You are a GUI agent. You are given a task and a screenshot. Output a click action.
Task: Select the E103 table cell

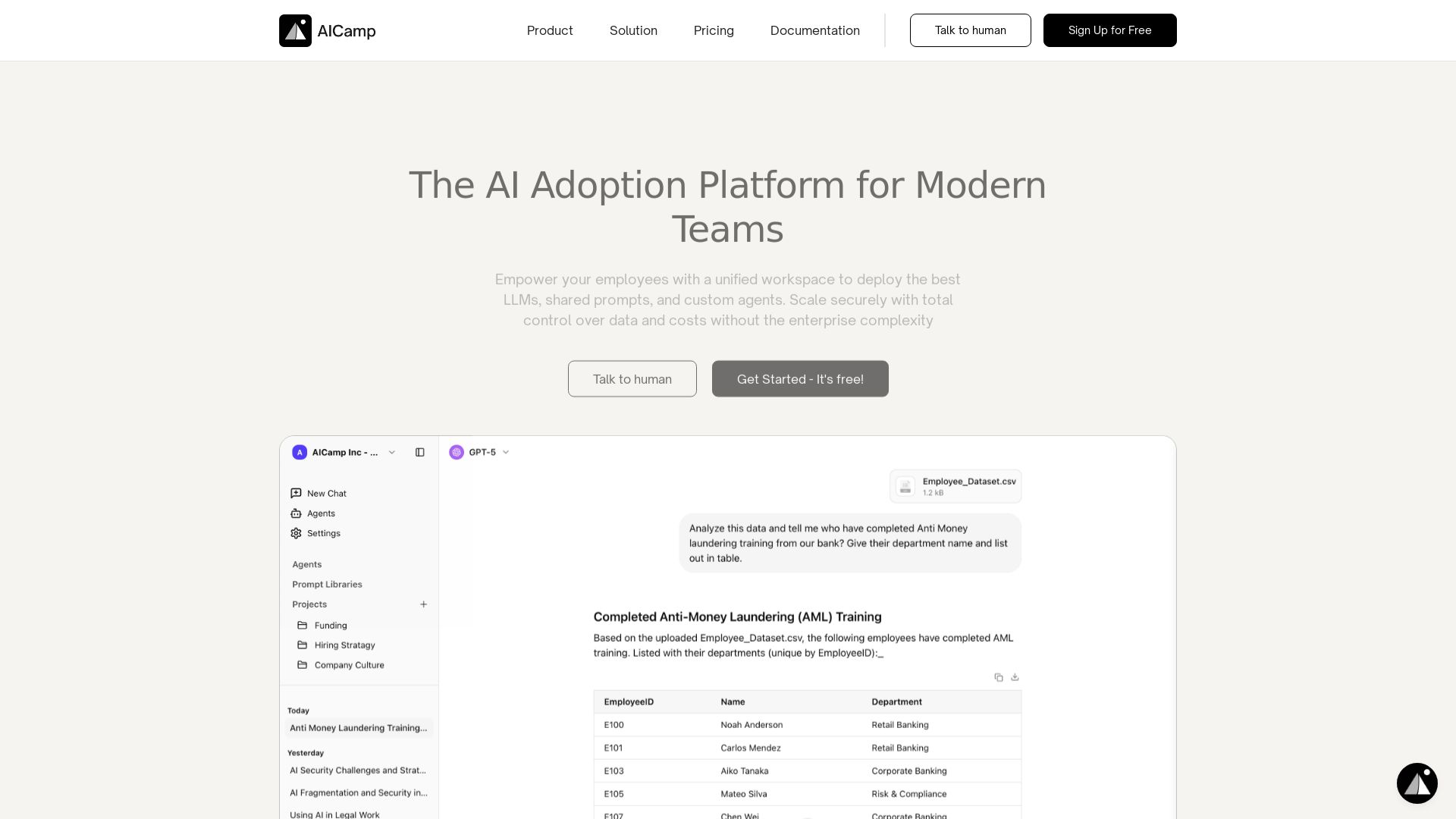point(614,771)
